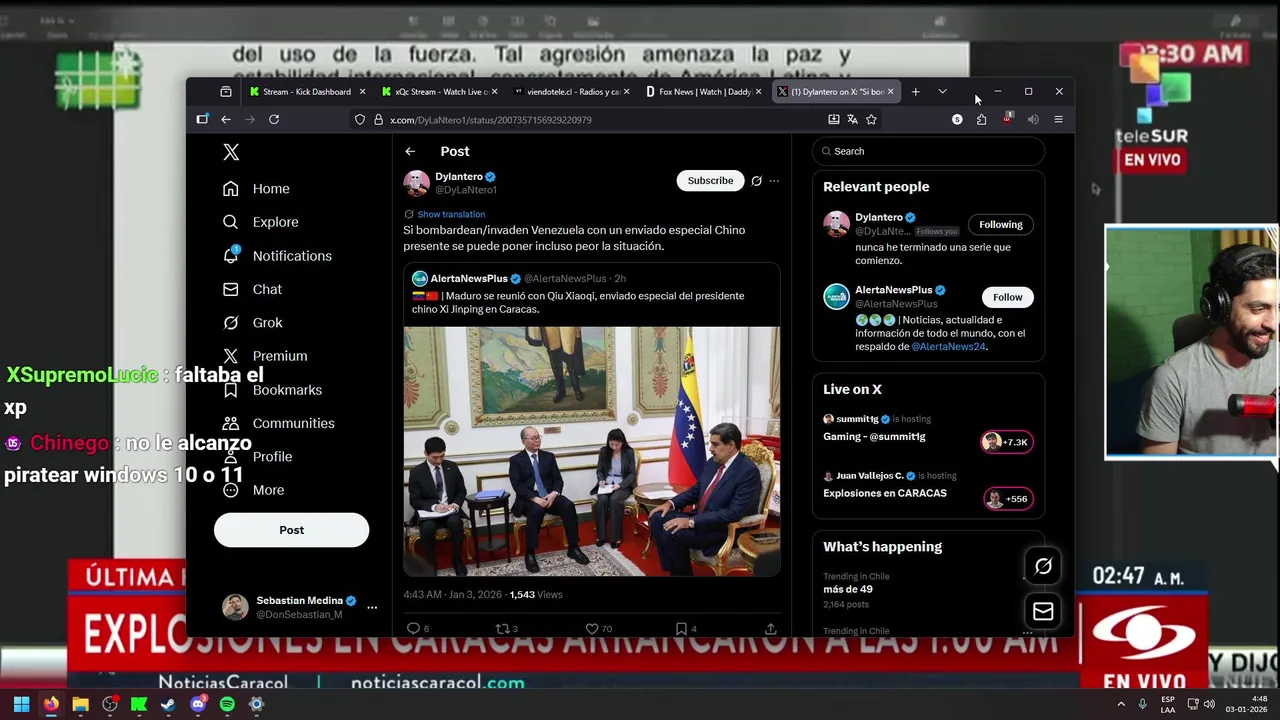1280x720 pixels.
Task: Open summit1g Gaming live space
Action: coord(928,430)
